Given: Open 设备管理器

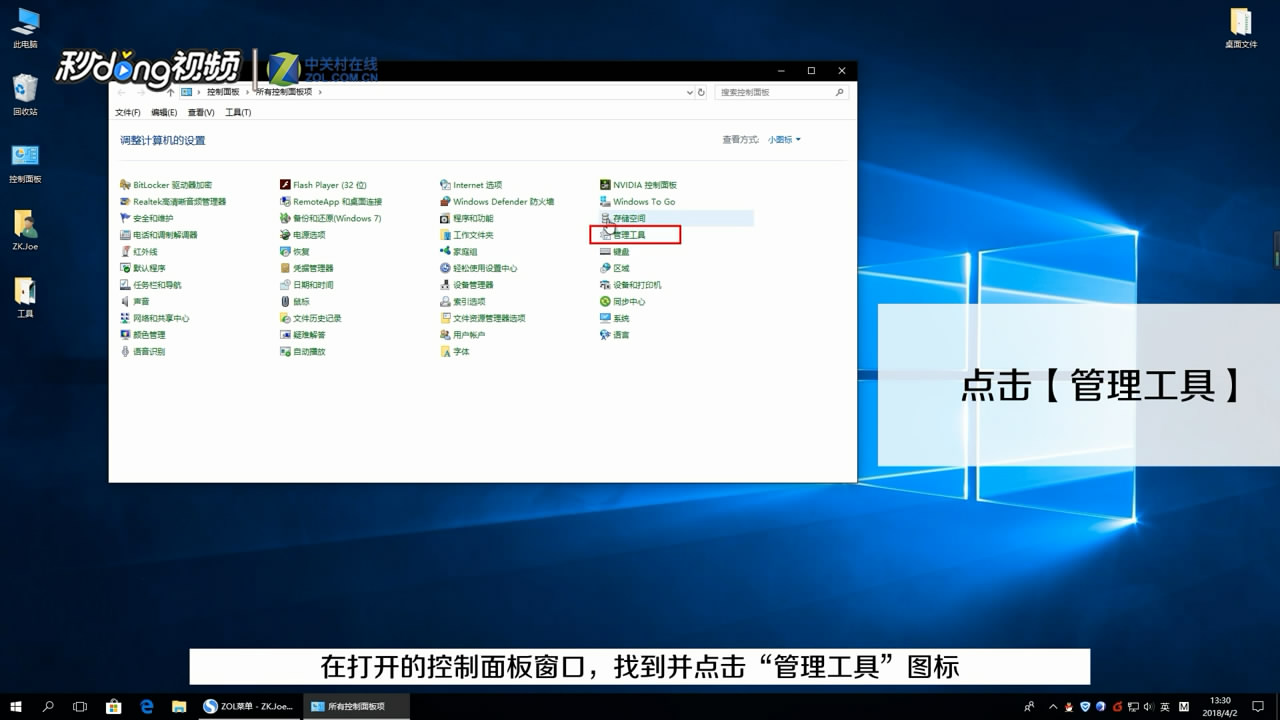Looking at the screenshot, I should pos(467,285).
